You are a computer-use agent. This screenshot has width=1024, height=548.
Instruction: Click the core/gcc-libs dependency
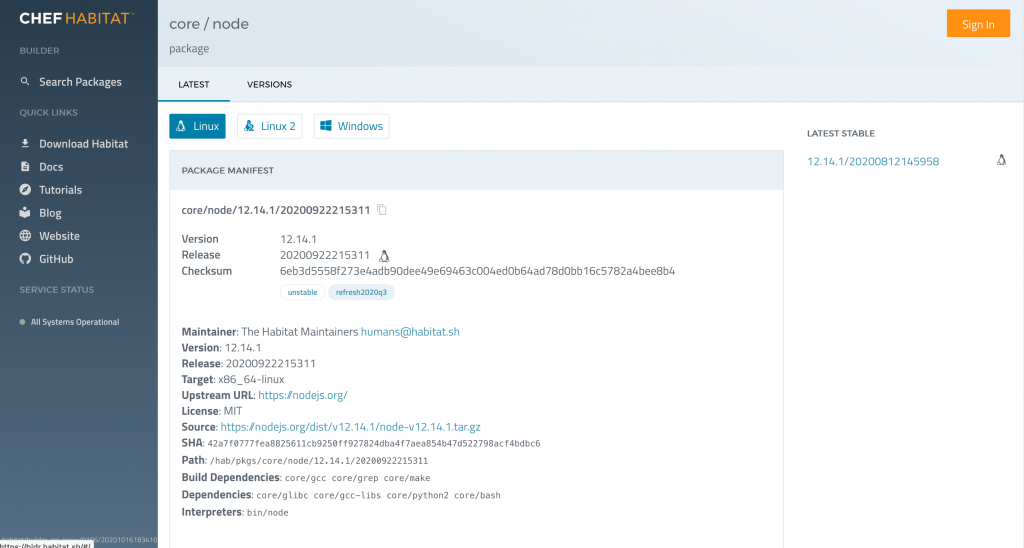click(x=347, y=495)
